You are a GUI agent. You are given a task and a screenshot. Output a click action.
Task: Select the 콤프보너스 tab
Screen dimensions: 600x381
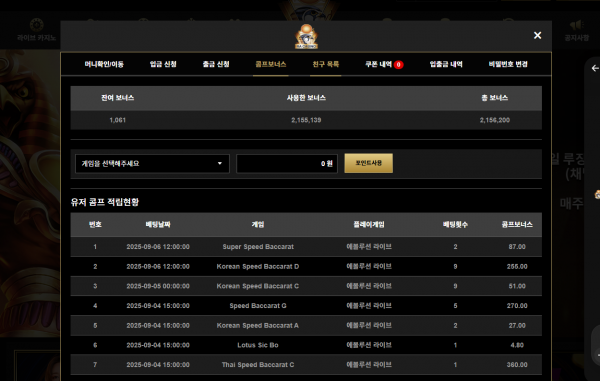click(x=271, y=64)
